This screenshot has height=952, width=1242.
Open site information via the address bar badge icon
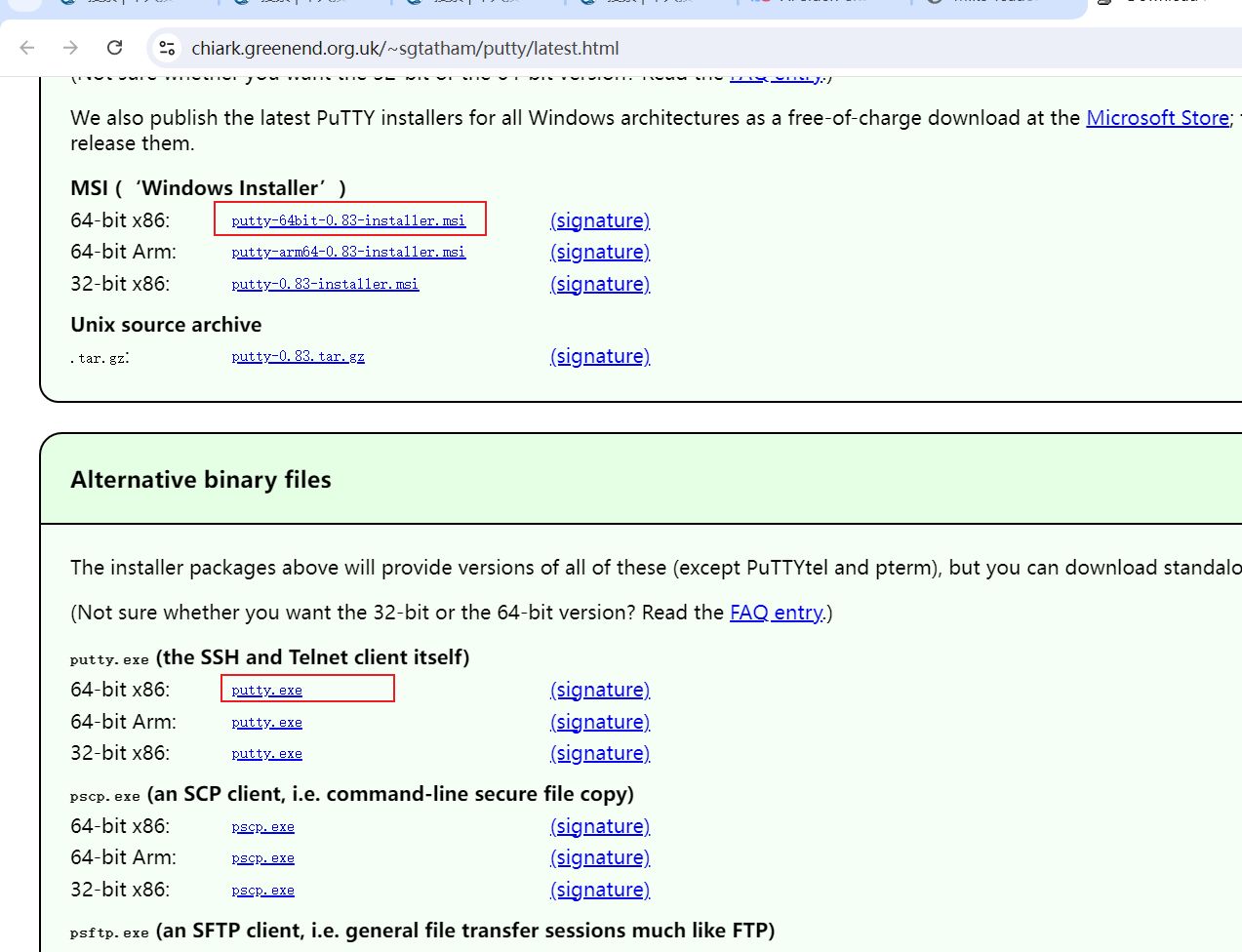165,47
